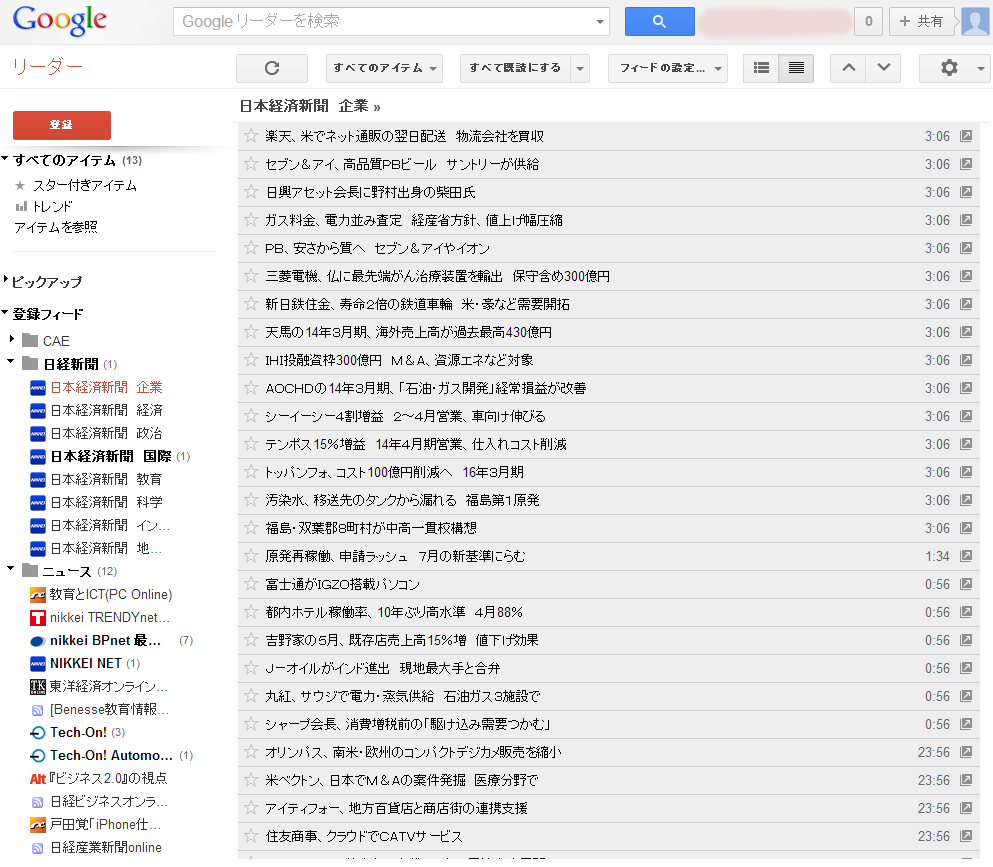Image resolution: width=993 pixels, height=867 pixels.
Task: Collapse the ニュース folder triangle
Action: (x=11, y=569)
